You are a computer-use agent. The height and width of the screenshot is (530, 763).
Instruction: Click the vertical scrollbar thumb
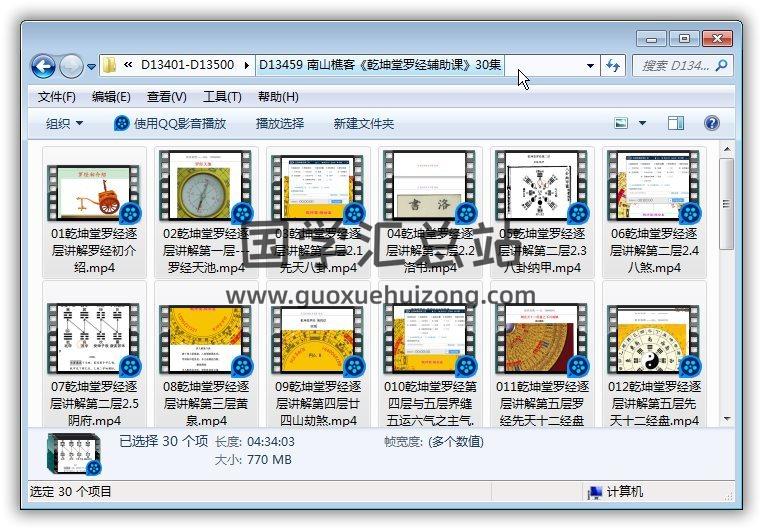point(727,203)
